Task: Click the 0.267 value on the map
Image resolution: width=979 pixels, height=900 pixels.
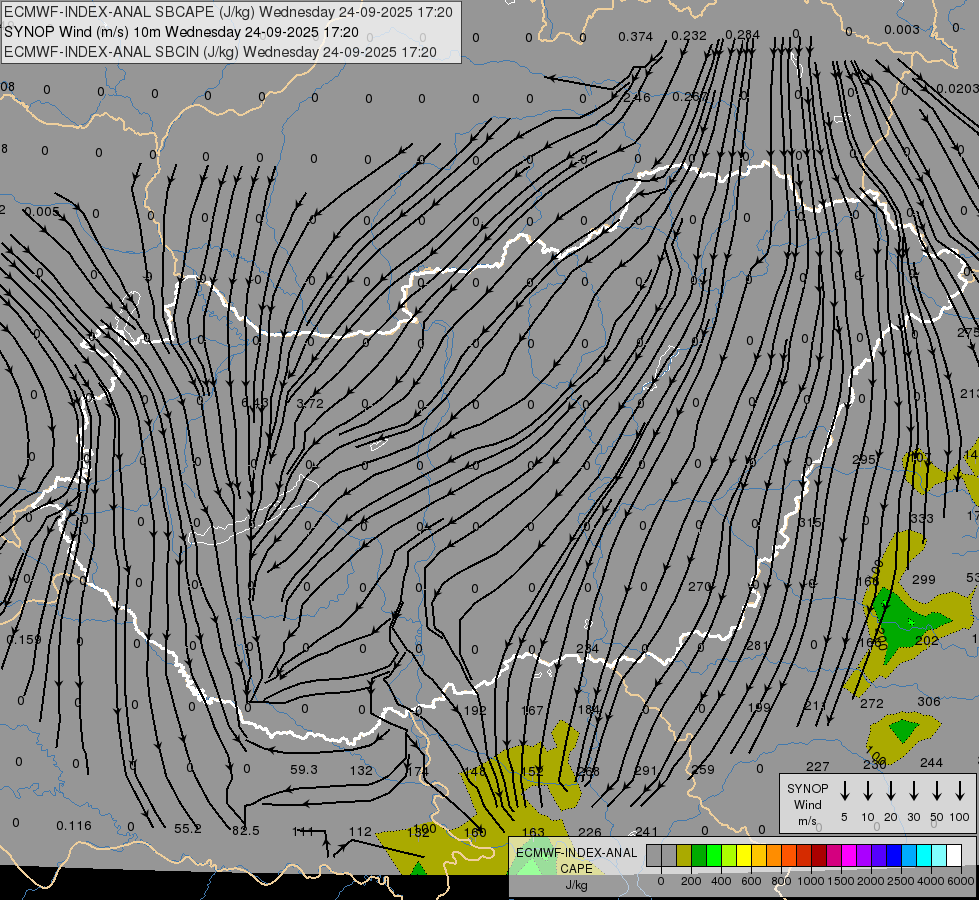Action: coord(690,97)
